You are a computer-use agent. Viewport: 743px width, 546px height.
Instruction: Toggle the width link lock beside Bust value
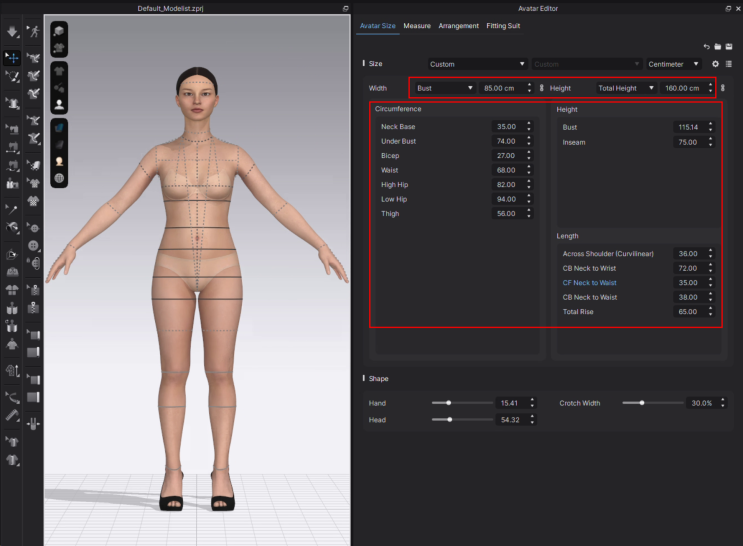coord(542,88)
